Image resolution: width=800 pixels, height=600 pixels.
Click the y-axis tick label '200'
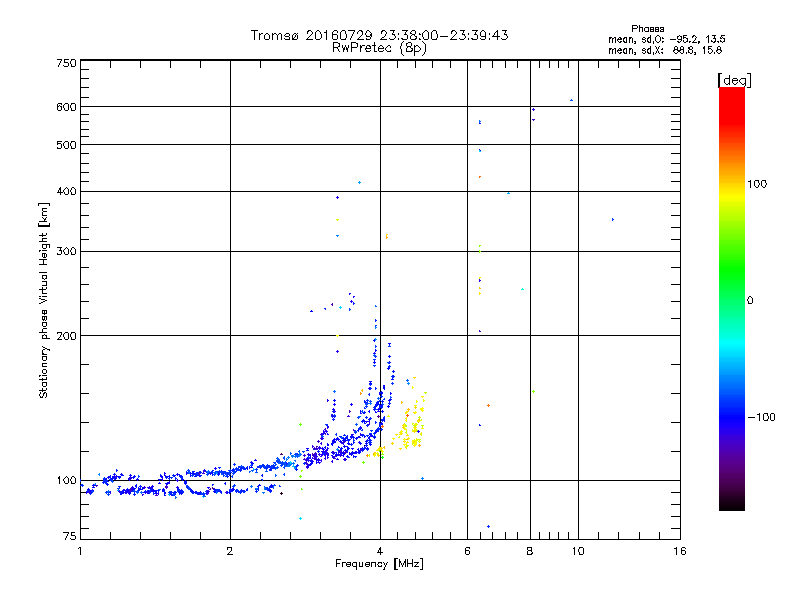pyautogui.click(x=66, y=336)
